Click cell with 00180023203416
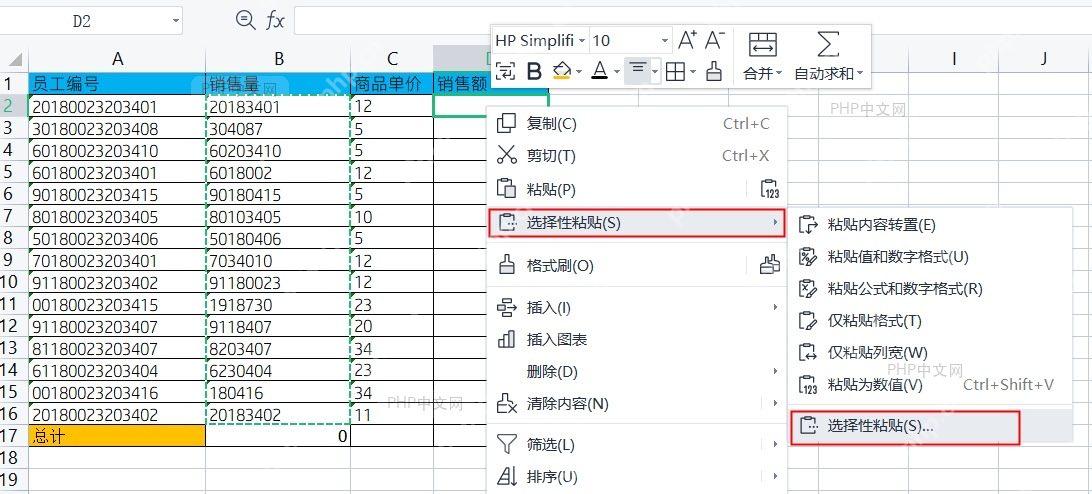Screen dimensions: 1092x494 [117, 393]
